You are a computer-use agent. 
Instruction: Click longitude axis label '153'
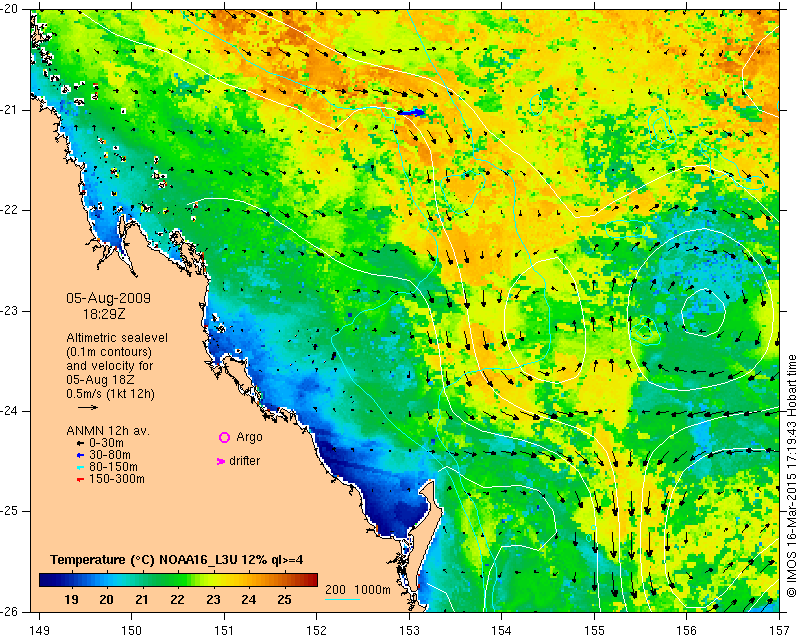pyautogui.click(x=409, y=631)
